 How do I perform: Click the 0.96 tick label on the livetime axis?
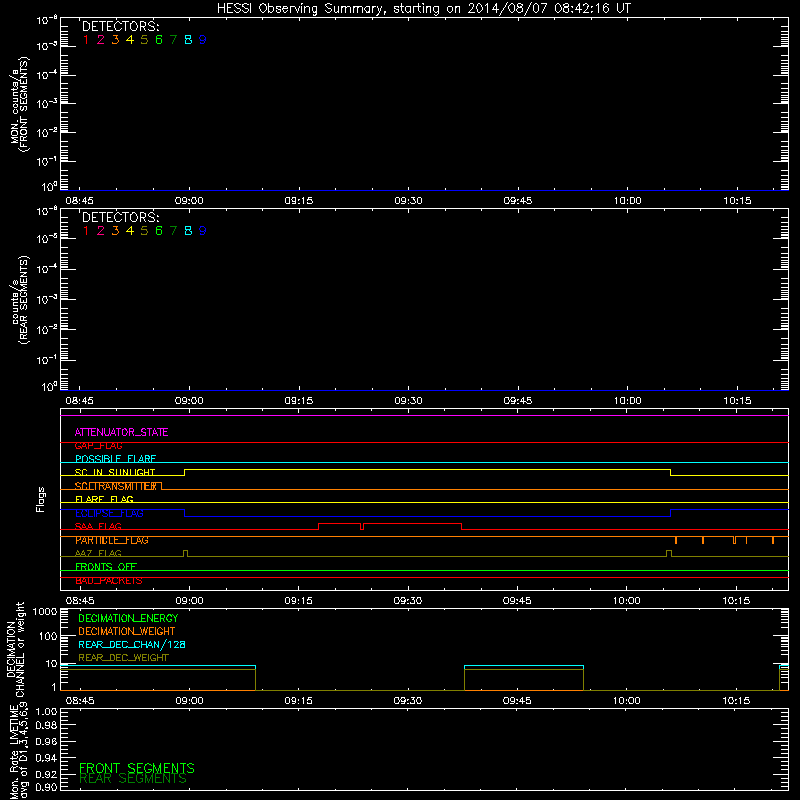click(x=46, y=741)
